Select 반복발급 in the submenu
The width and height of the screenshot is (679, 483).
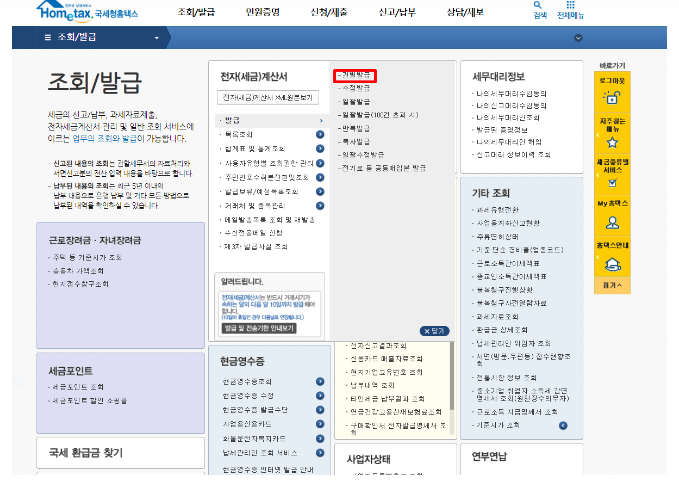[x=355, y=129]
